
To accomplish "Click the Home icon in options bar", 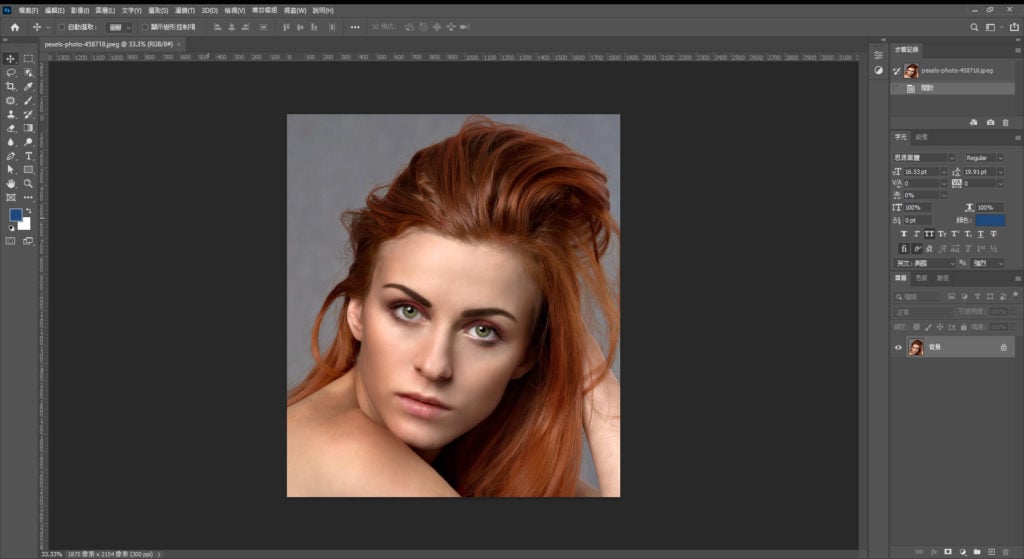I will (x=14, y=27).
